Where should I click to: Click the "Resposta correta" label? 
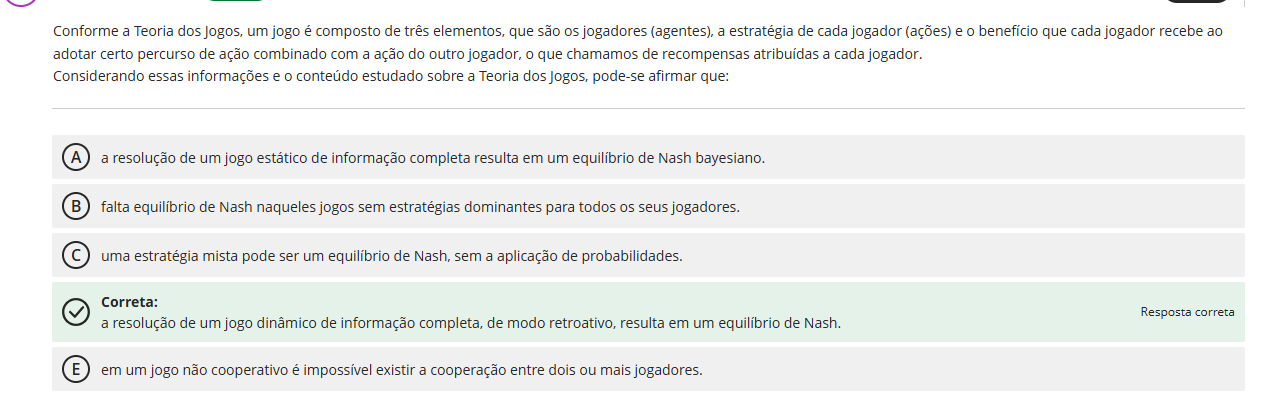click(x=1187, y=312)
